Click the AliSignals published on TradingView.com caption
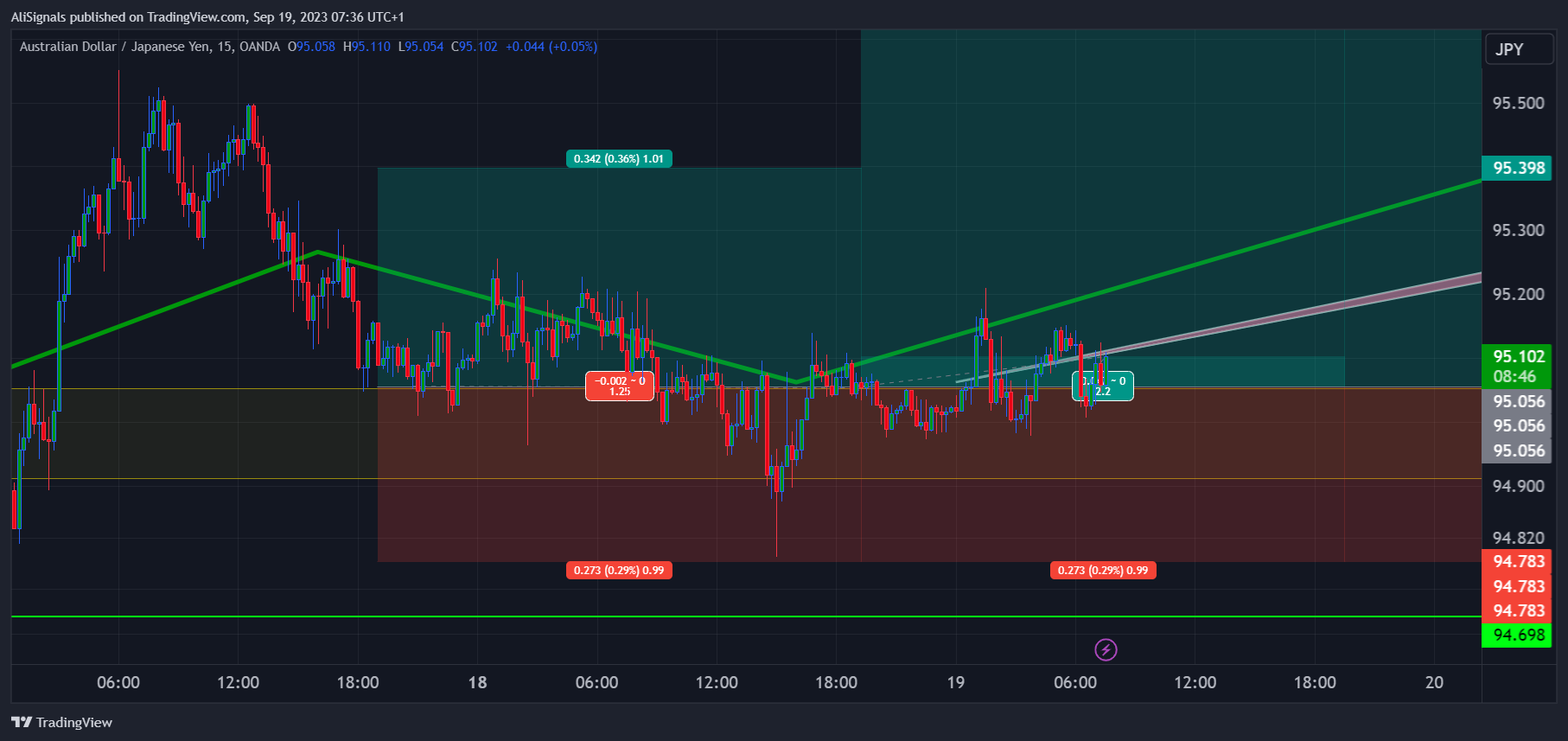The height and width of the screenshot is (741, 1568). pos(207,16)
